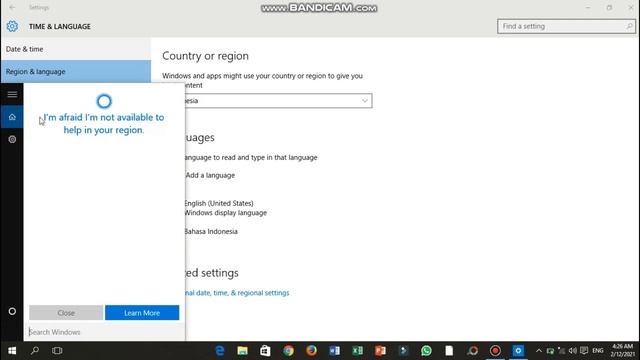Open Microsoft Store from taskbar
The width and height of the screenshot is (640, 360).
(x=265, y=351)
